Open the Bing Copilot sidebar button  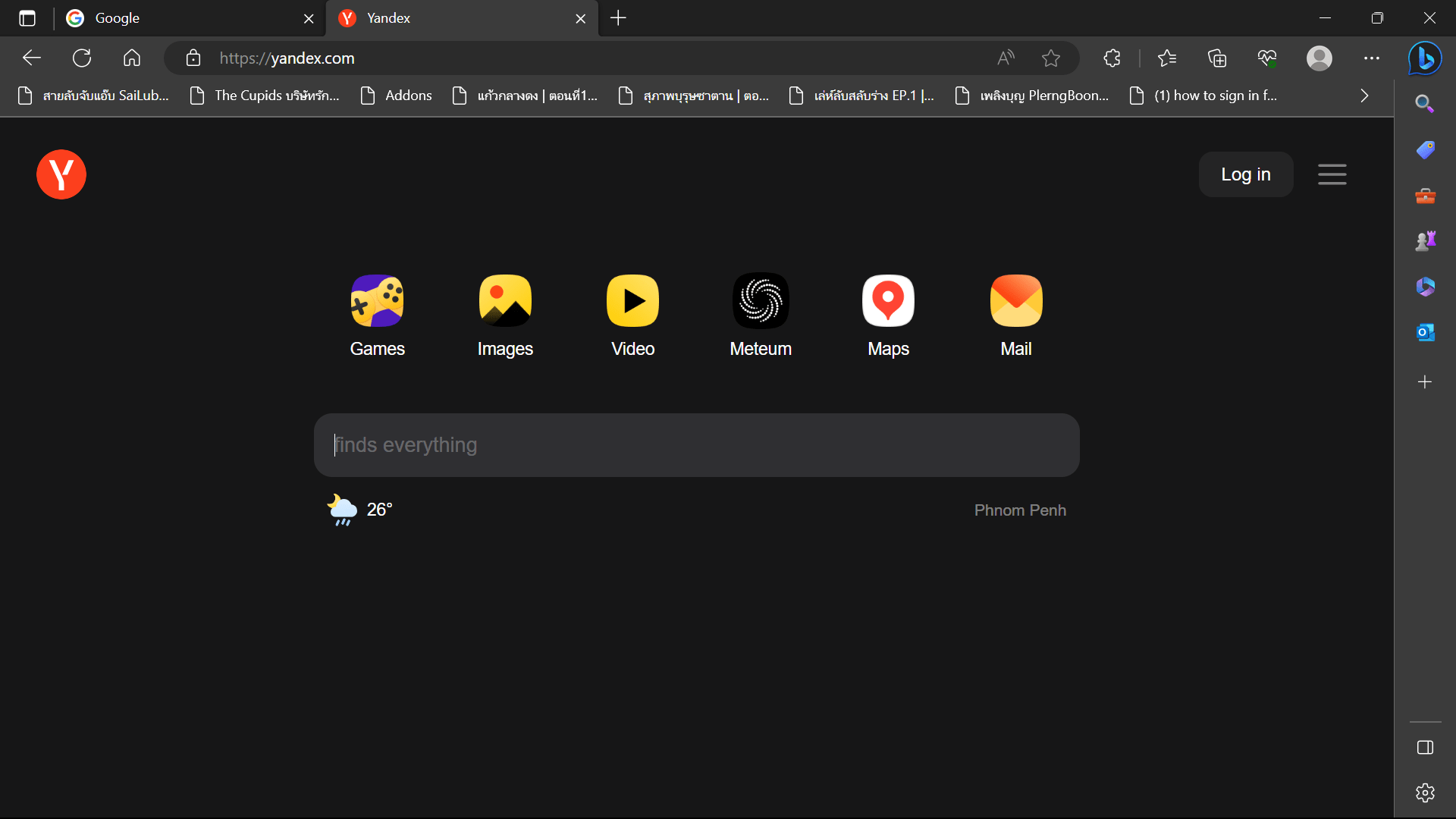point(1425,58)
